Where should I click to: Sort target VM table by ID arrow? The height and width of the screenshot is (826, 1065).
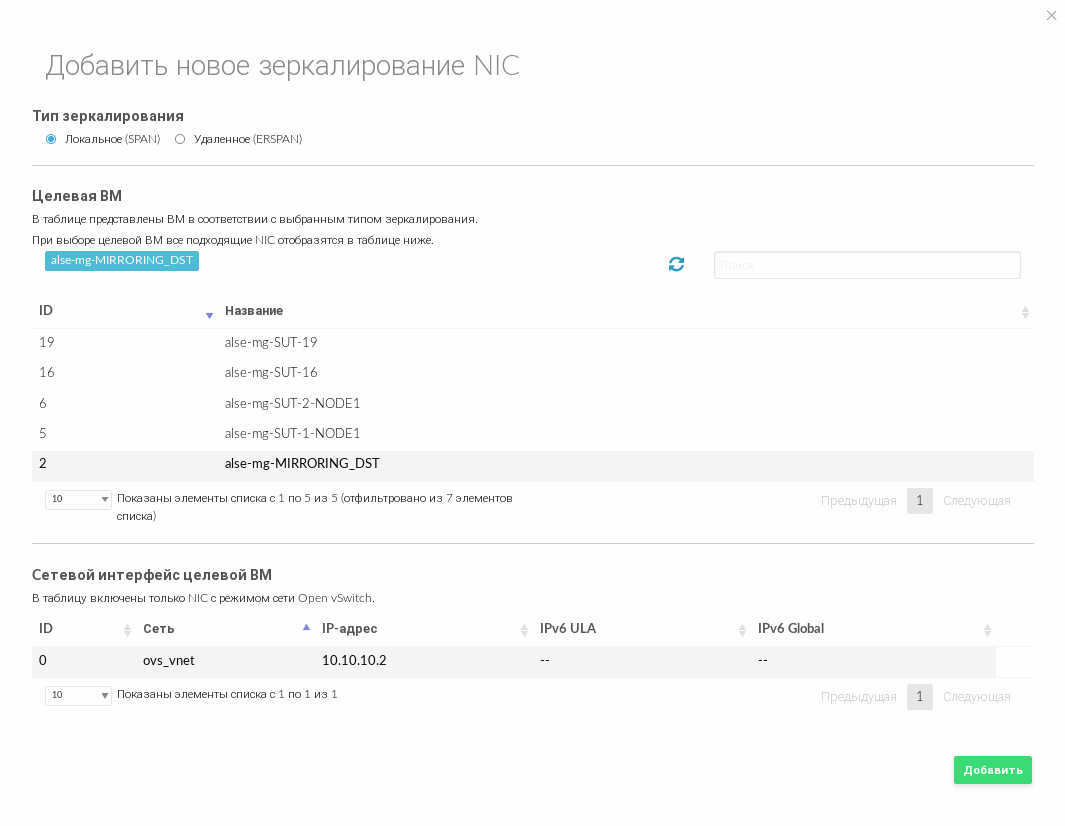(x=209, y=314)
